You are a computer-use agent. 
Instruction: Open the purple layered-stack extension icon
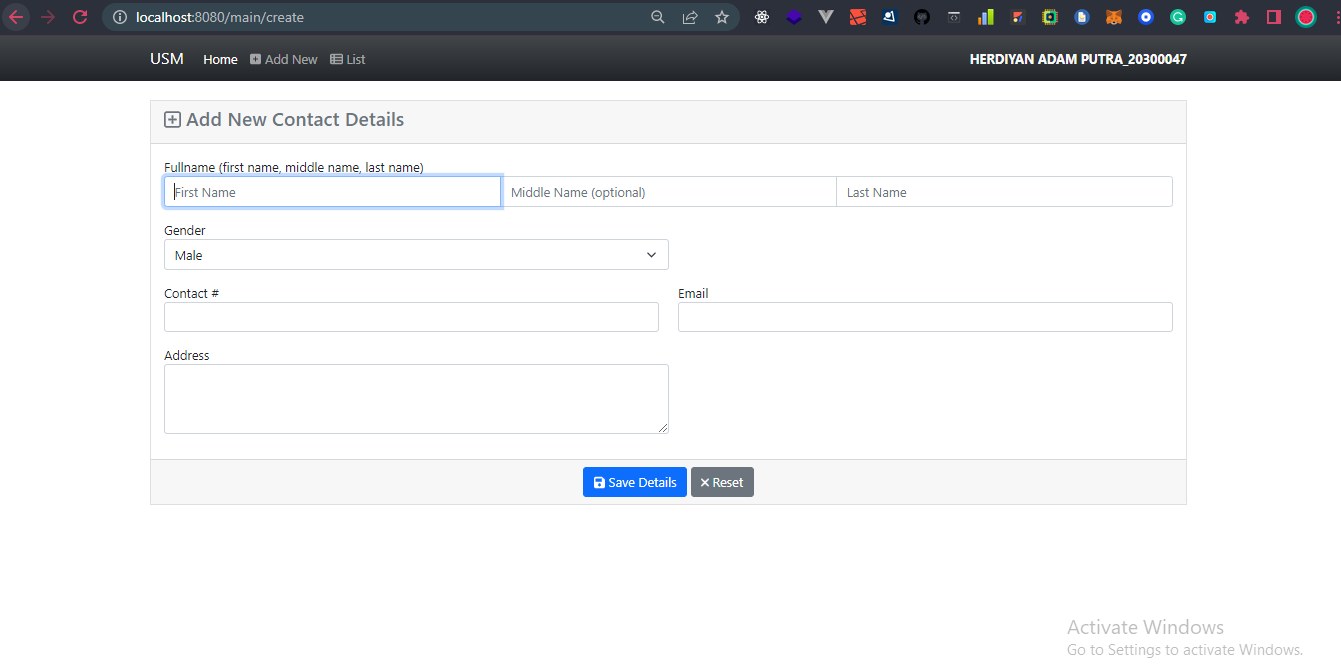[x=794, y=17]
